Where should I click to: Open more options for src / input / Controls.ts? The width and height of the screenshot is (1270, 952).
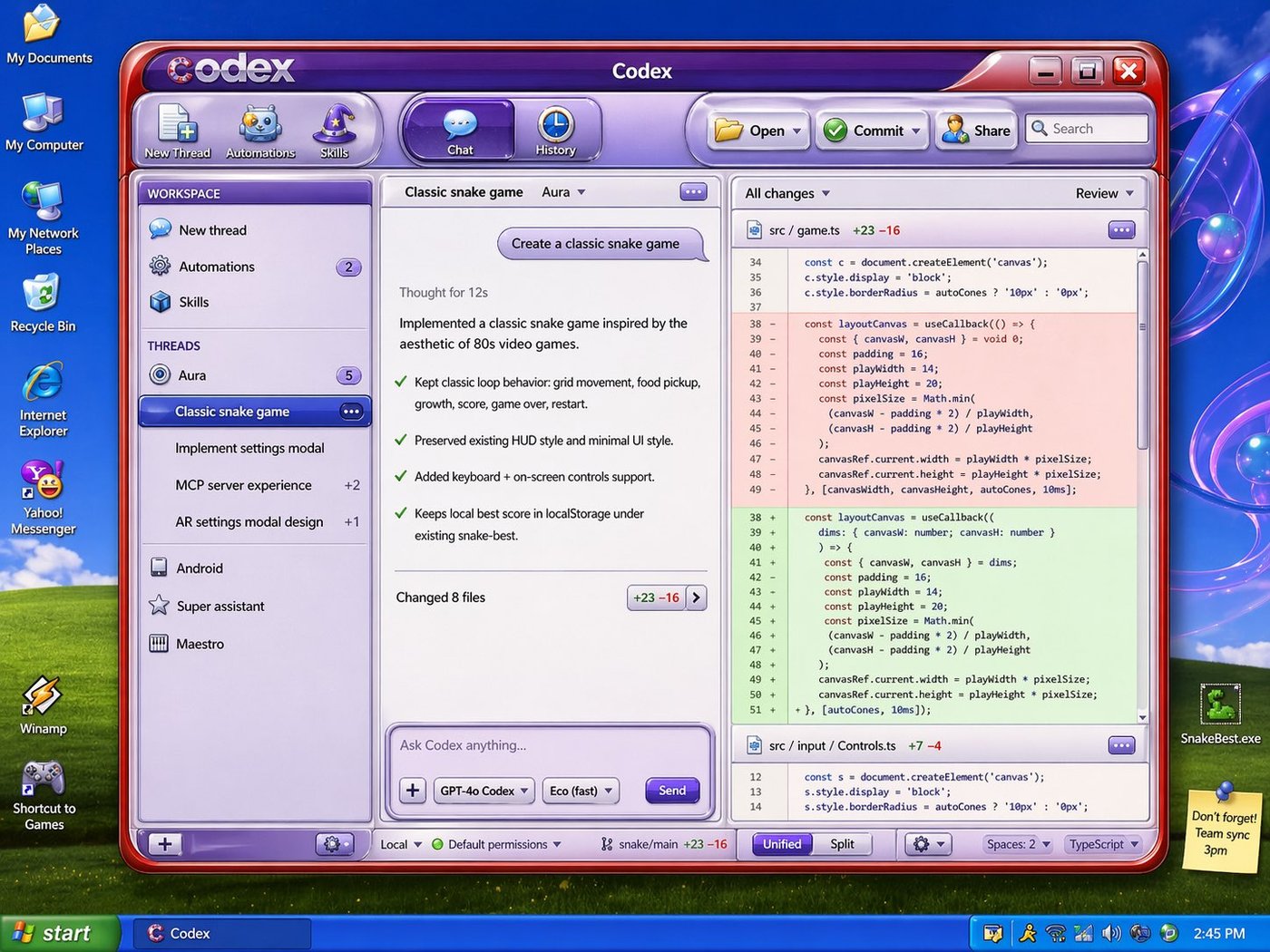pos(1121,746)
